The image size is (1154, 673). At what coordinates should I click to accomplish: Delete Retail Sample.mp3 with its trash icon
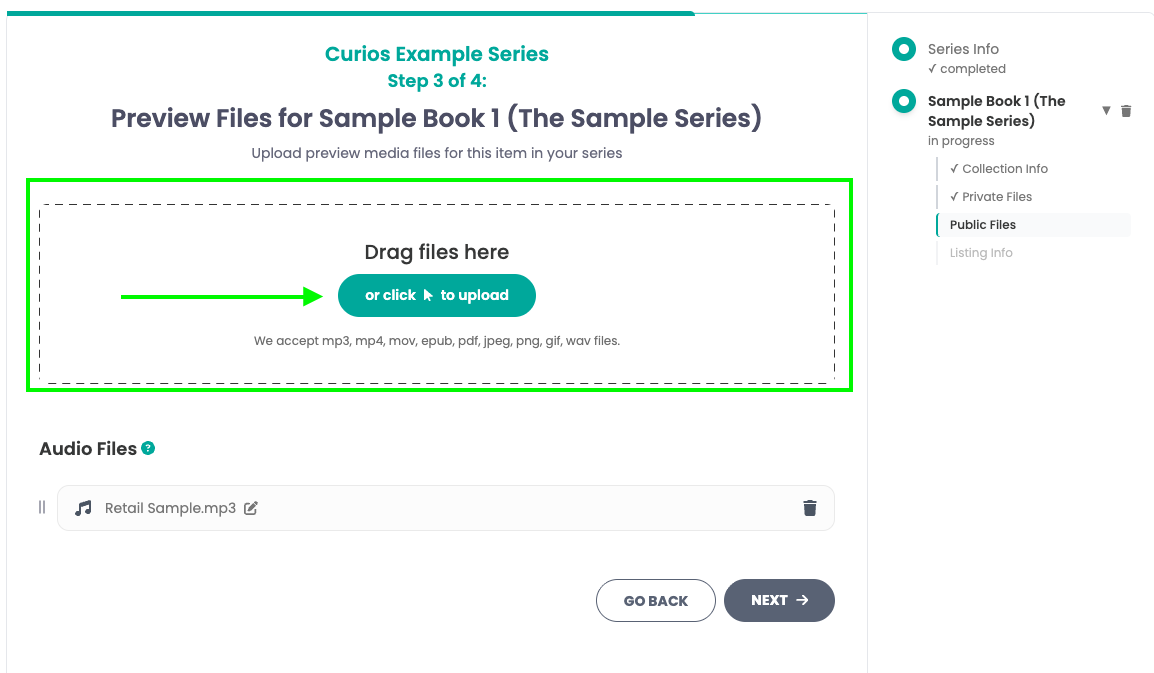810,508
